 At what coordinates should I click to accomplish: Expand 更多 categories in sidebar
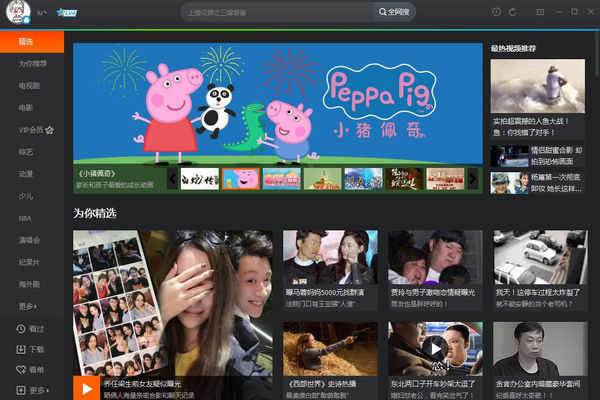point(28,306)
